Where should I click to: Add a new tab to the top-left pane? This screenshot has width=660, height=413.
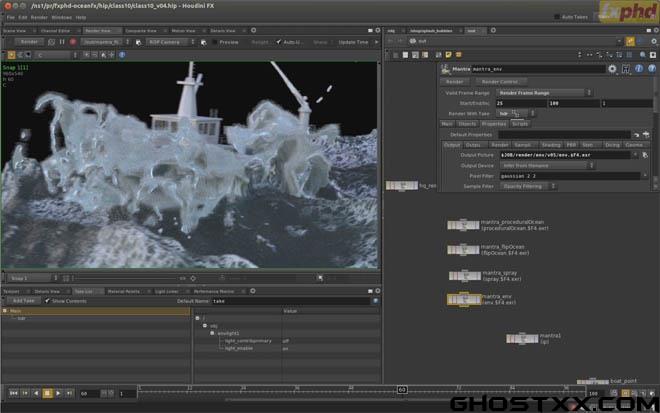(253, 30)
